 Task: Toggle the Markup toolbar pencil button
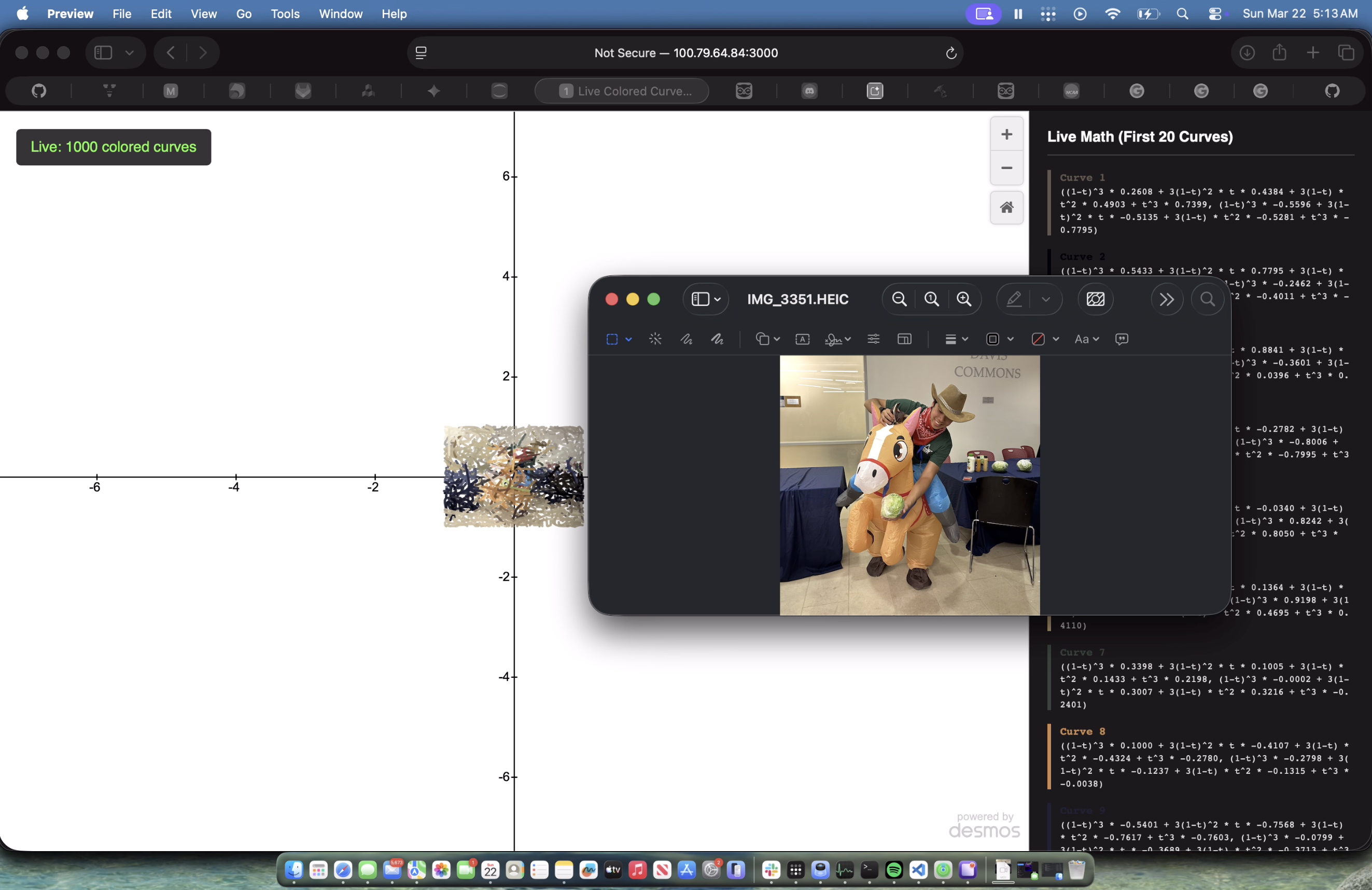point(1014,299)
